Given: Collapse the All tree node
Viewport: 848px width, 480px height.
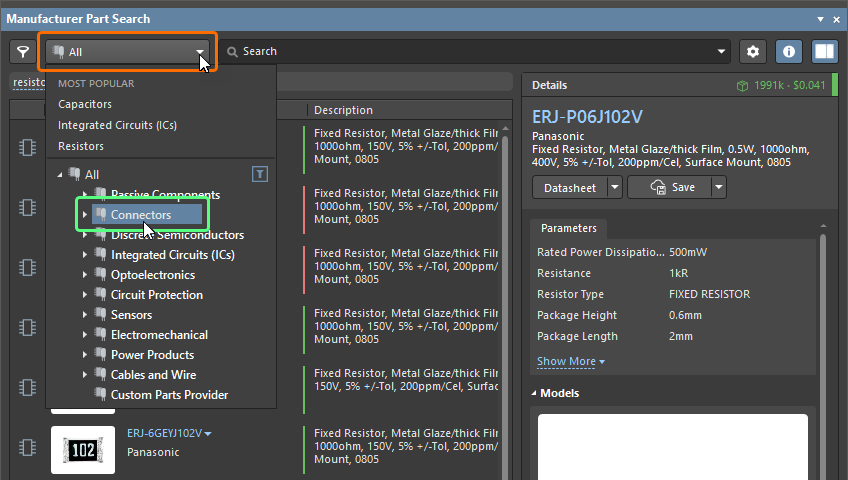Looking at the screenshot, I should (x=59, y=175).
